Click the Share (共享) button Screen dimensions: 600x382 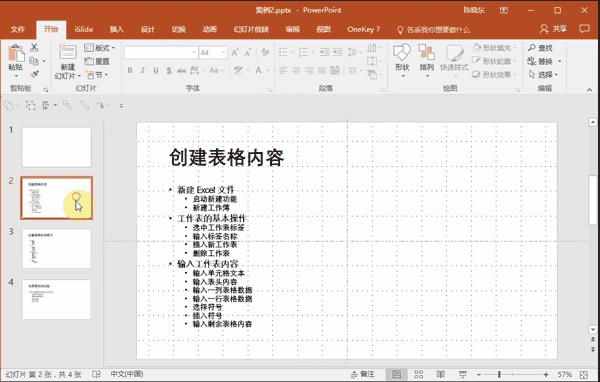coord(553,29)
